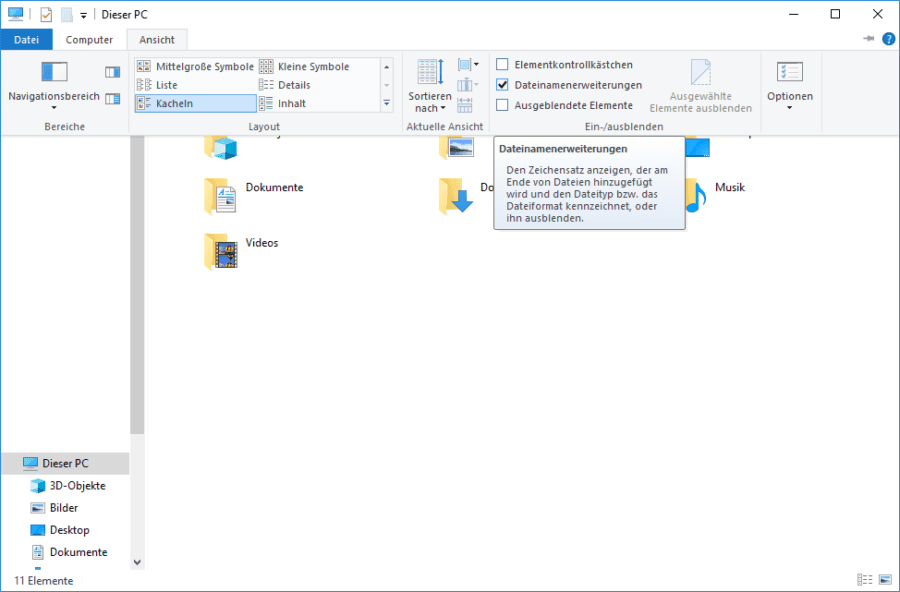
Task: Enable the Elementkontrollkästchen checkbox
Action: (502, 64)
